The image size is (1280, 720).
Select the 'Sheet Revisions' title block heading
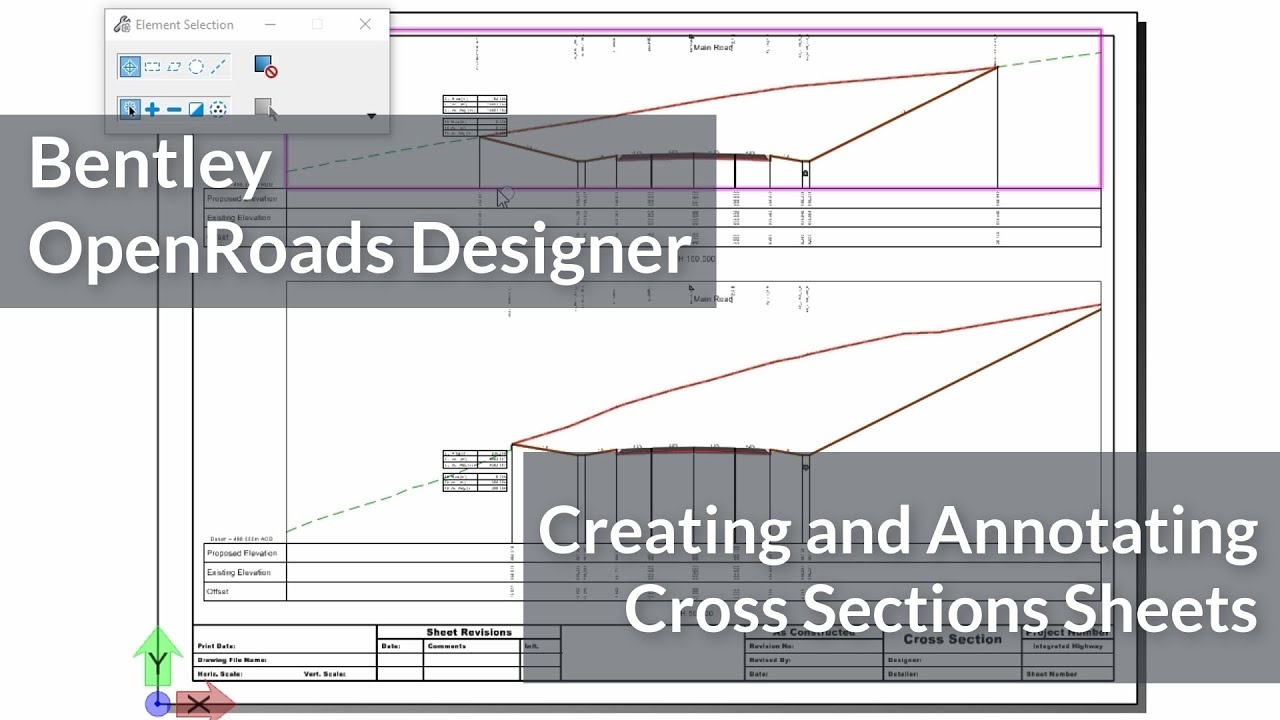(469, 632)
